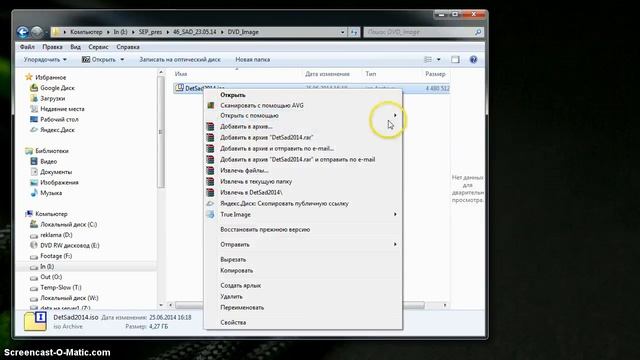Open Загрузки folder in favorites
Screen dimensions: 640x360
pos(52,98)
